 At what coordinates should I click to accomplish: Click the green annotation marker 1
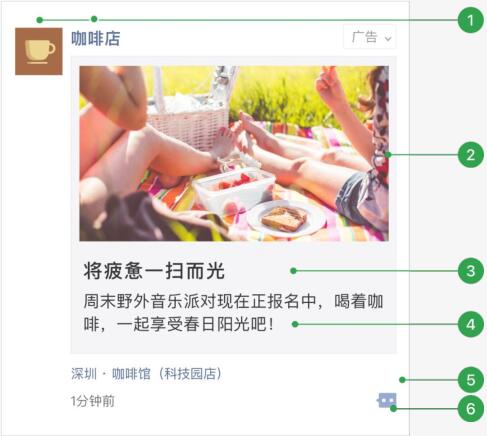(x=470, y=20)
